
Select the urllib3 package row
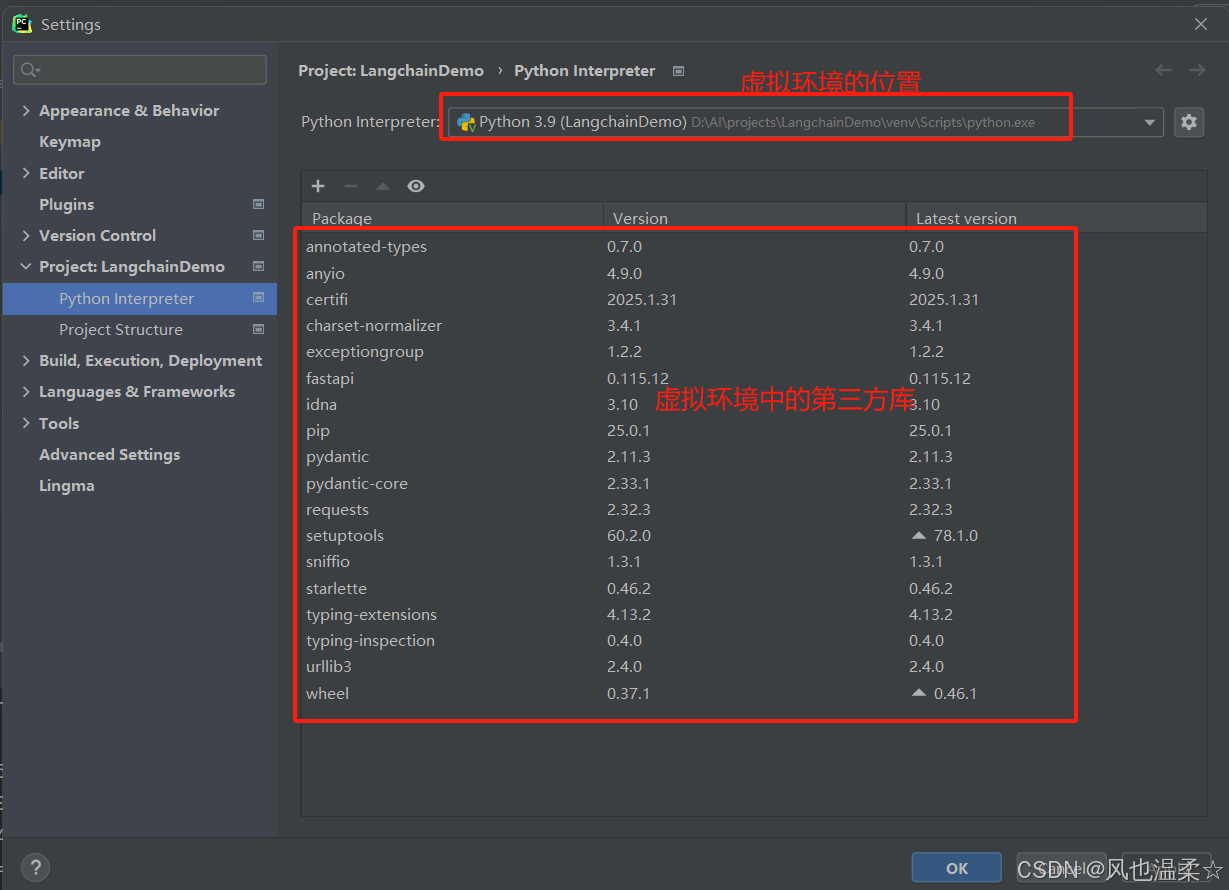[x=754, y=666]
